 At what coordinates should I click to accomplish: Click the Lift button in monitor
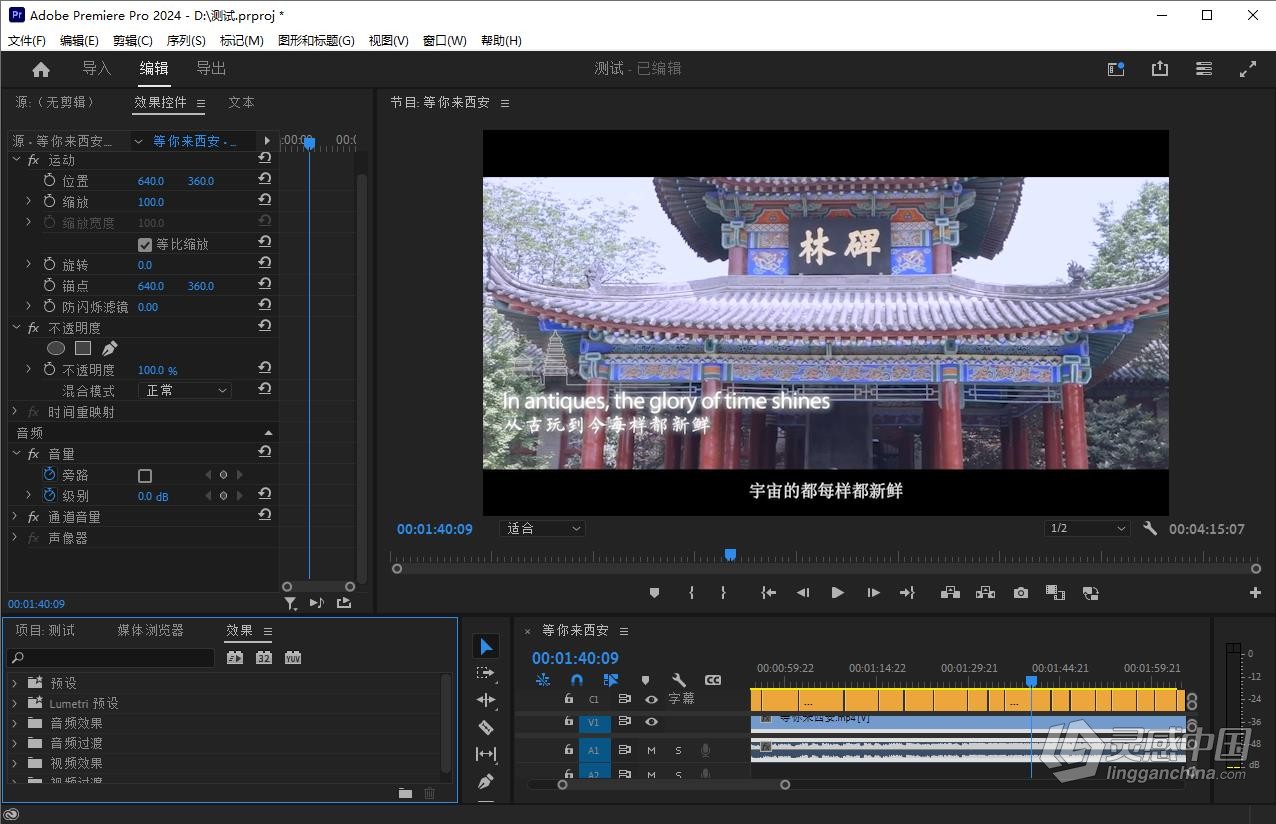950,593
